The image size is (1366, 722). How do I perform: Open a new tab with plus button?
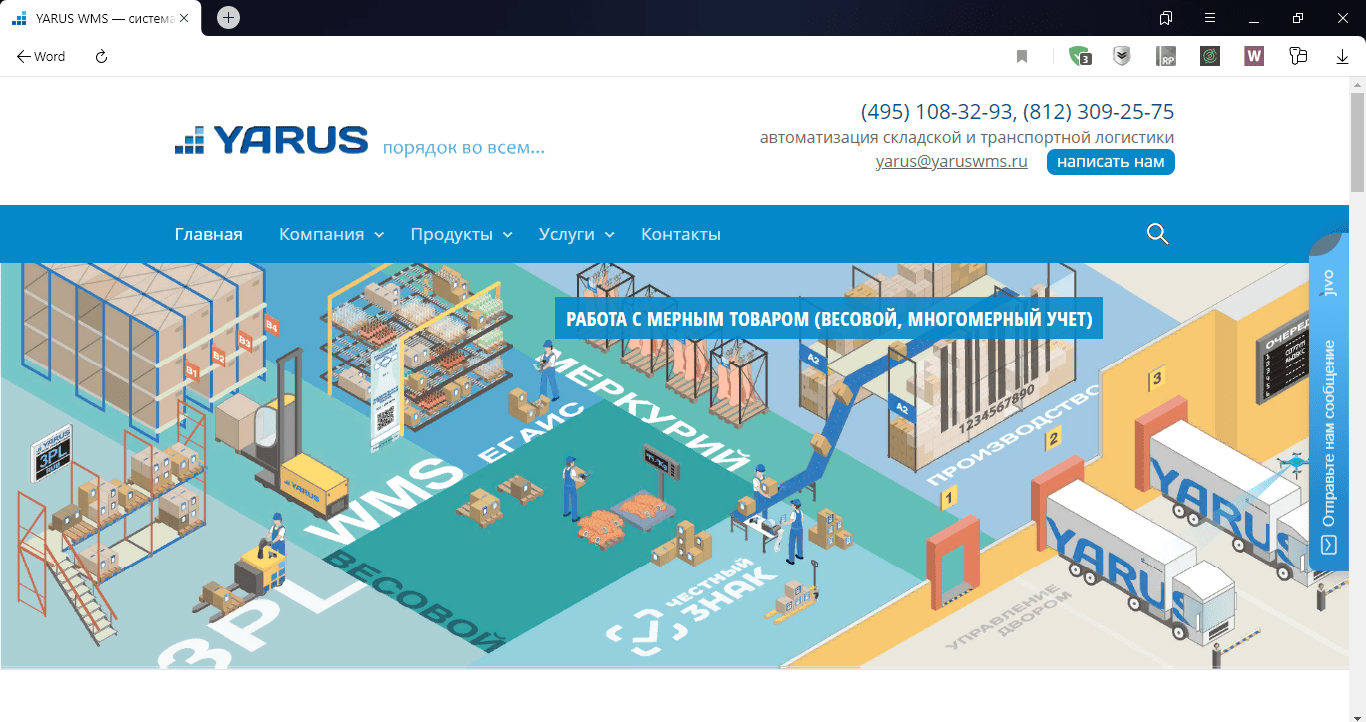(228, 17)
